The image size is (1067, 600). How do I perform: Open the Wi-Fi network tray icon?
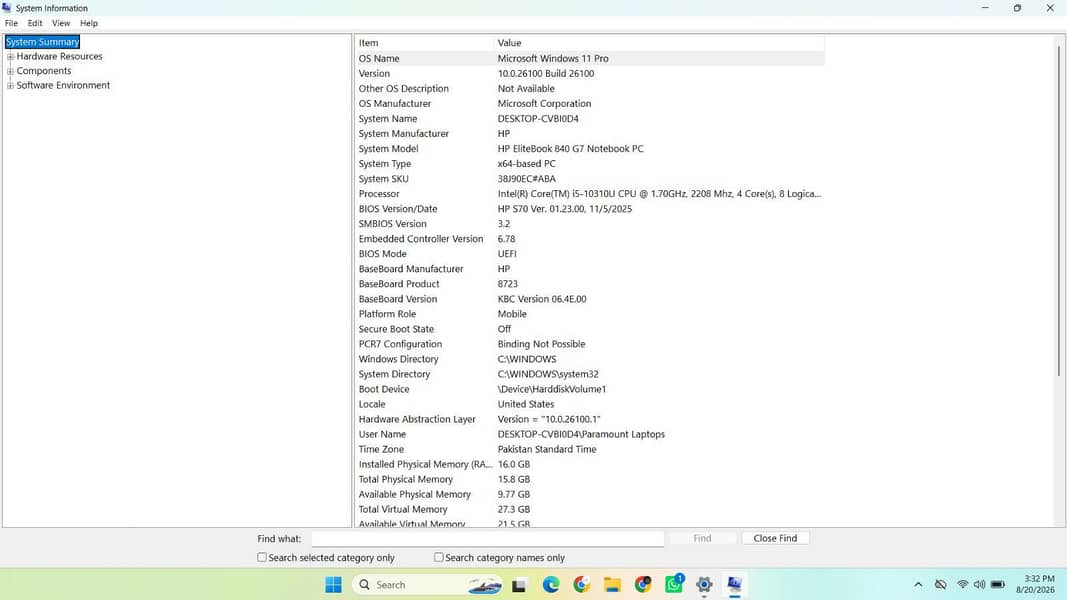click(962, 584)
